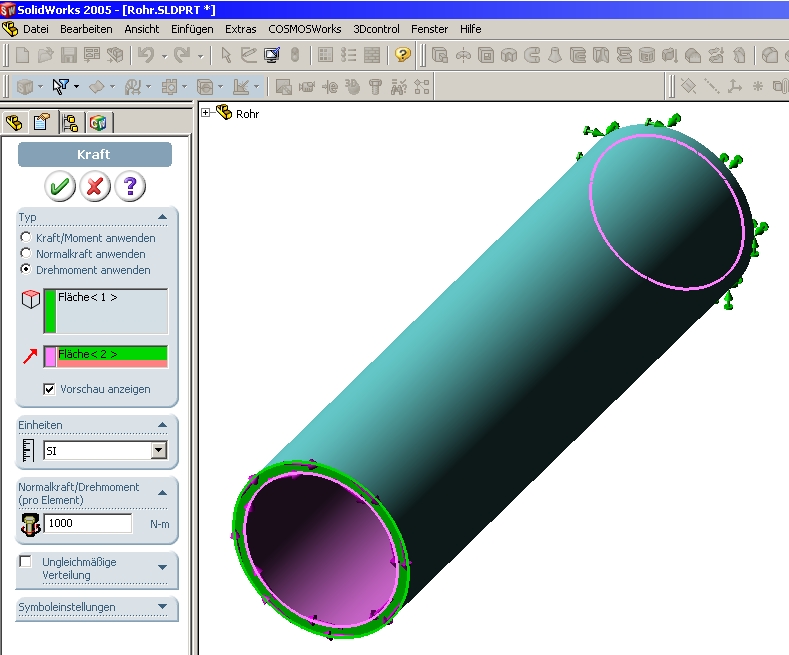Open the Extras menu

[x=241, y=29]
